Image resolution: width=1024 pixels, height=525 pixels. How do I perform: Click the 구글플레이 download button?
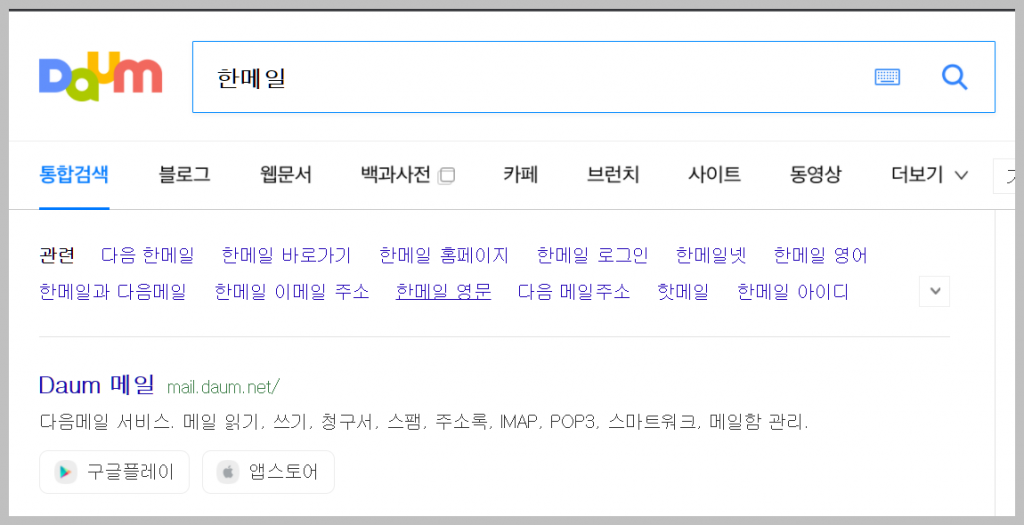pyautogui.click(x=114, y=471)
